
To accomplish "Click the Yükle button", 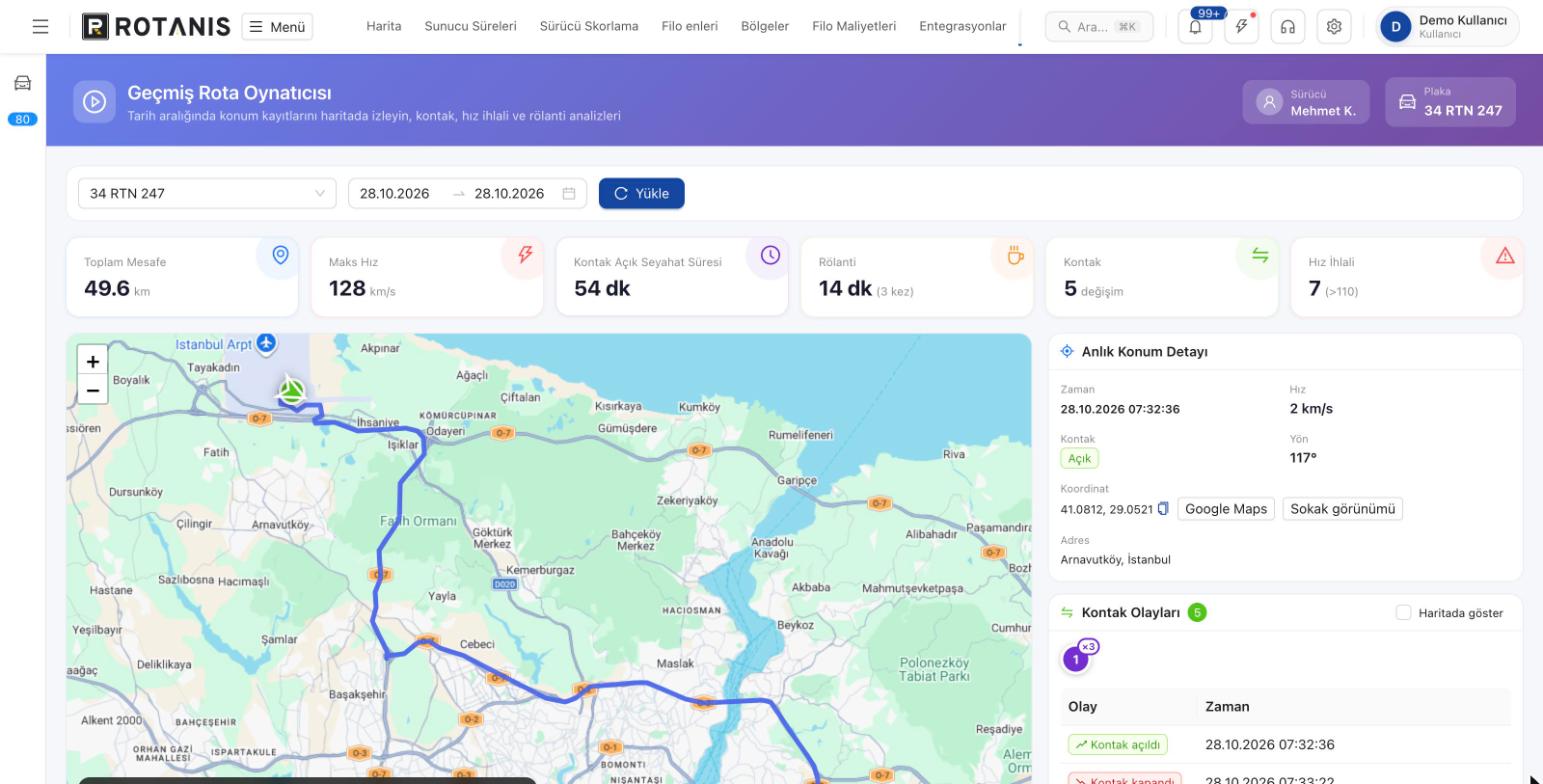I will 642,193.
